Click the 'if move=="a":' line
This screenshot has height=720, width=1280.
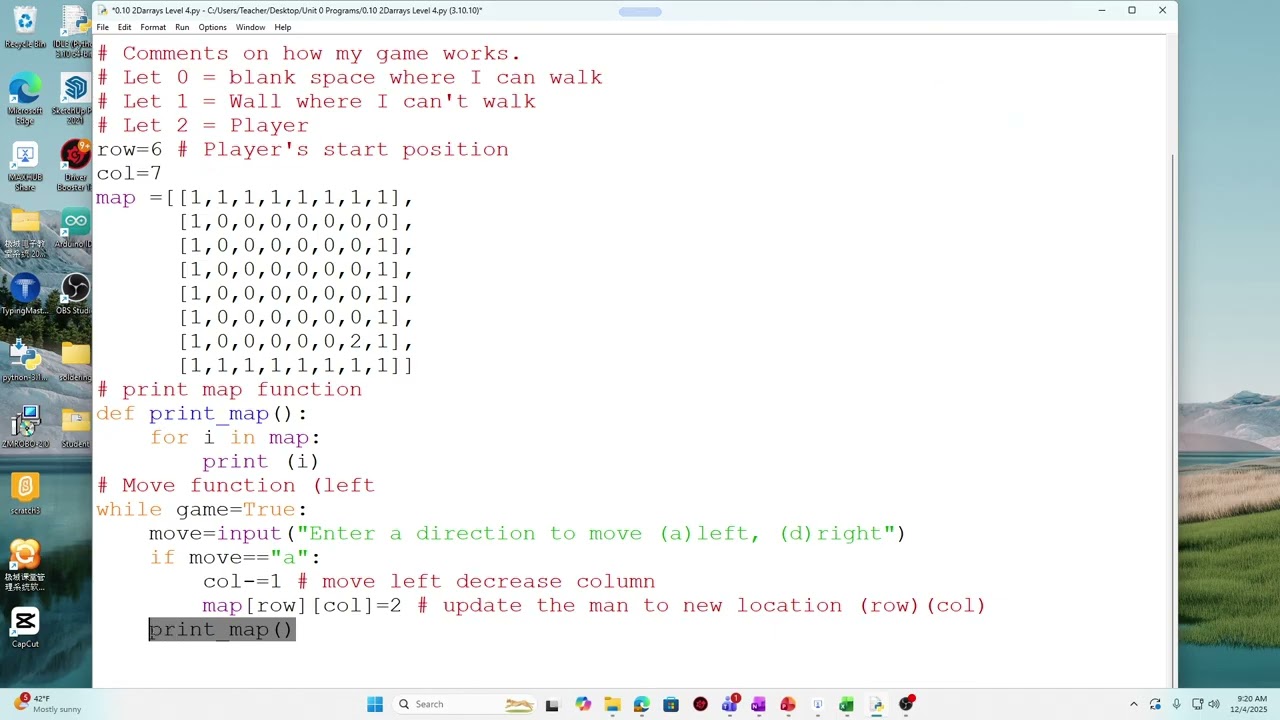[x=235, y=557]
